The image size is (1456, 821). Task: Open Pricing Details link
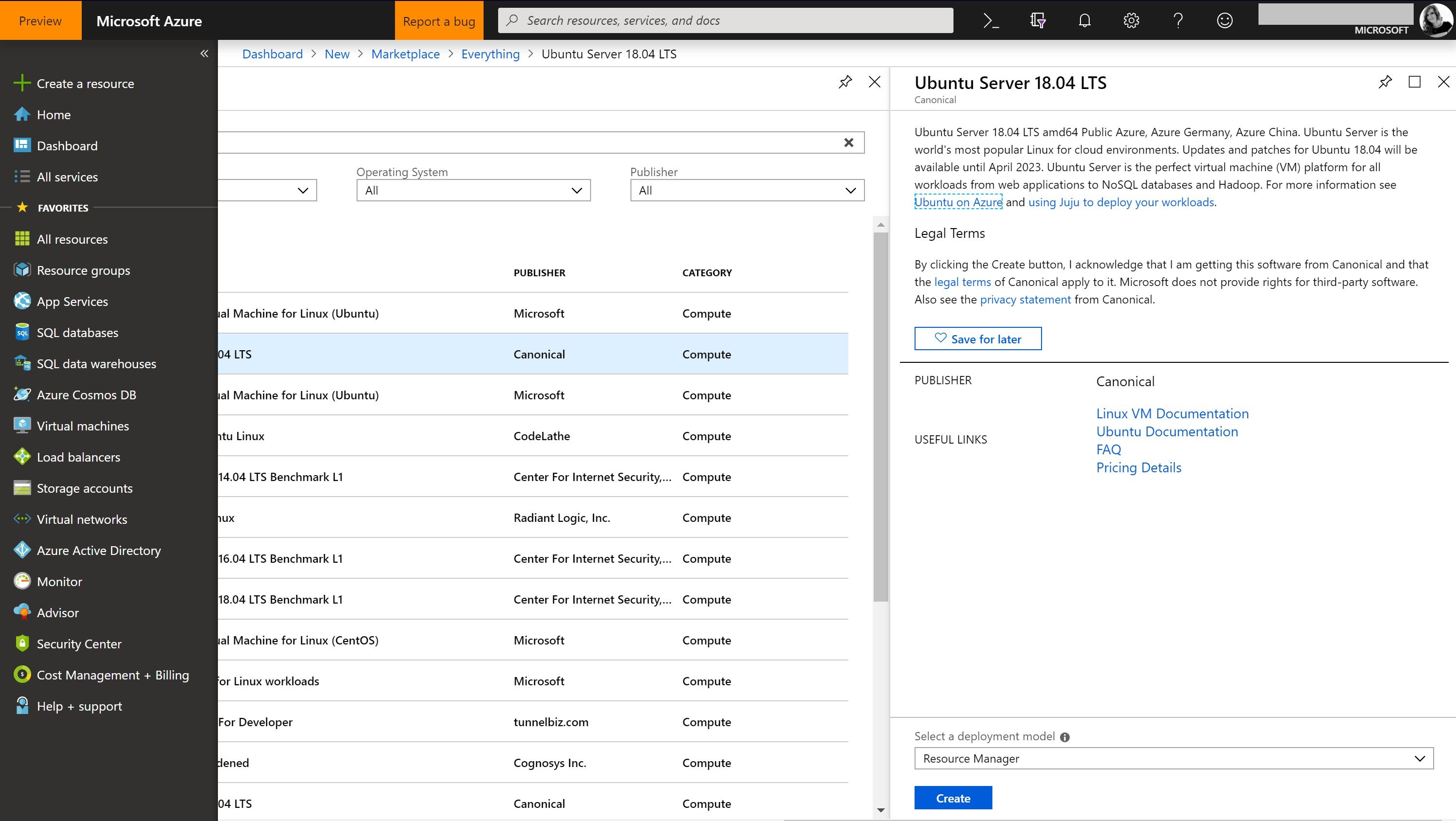[1138, 468]
